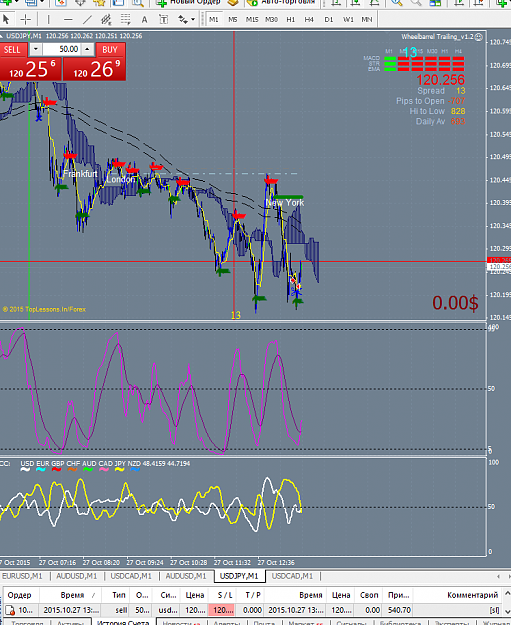
Task: Open the USDJPY,M1 chart tab
Action: 239,576
